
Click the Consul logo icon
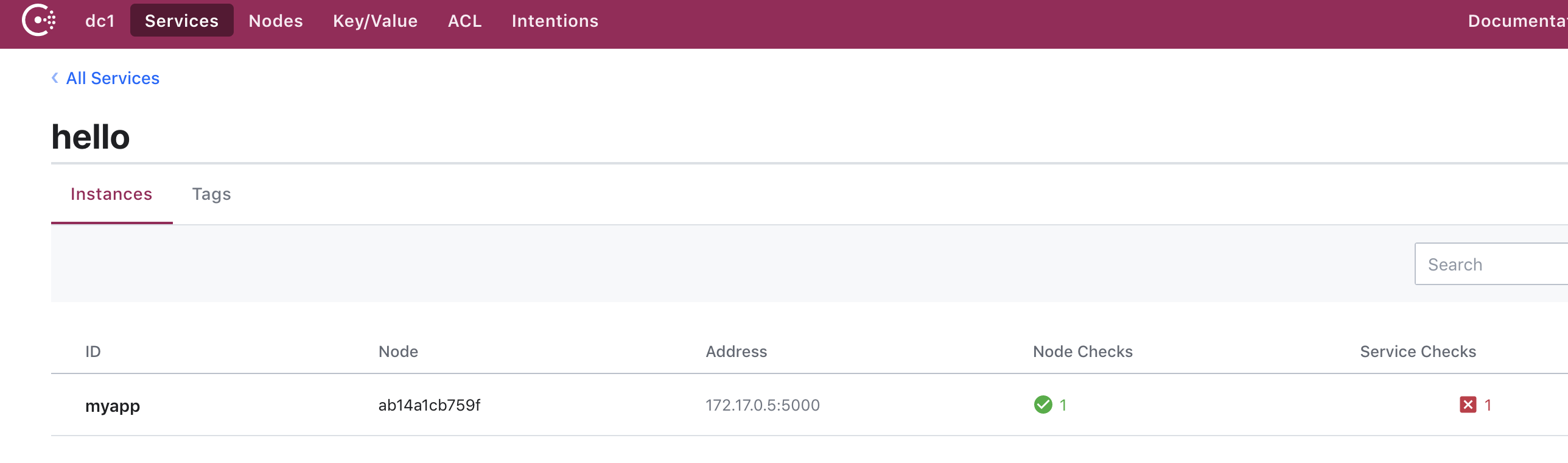point(39,21)
